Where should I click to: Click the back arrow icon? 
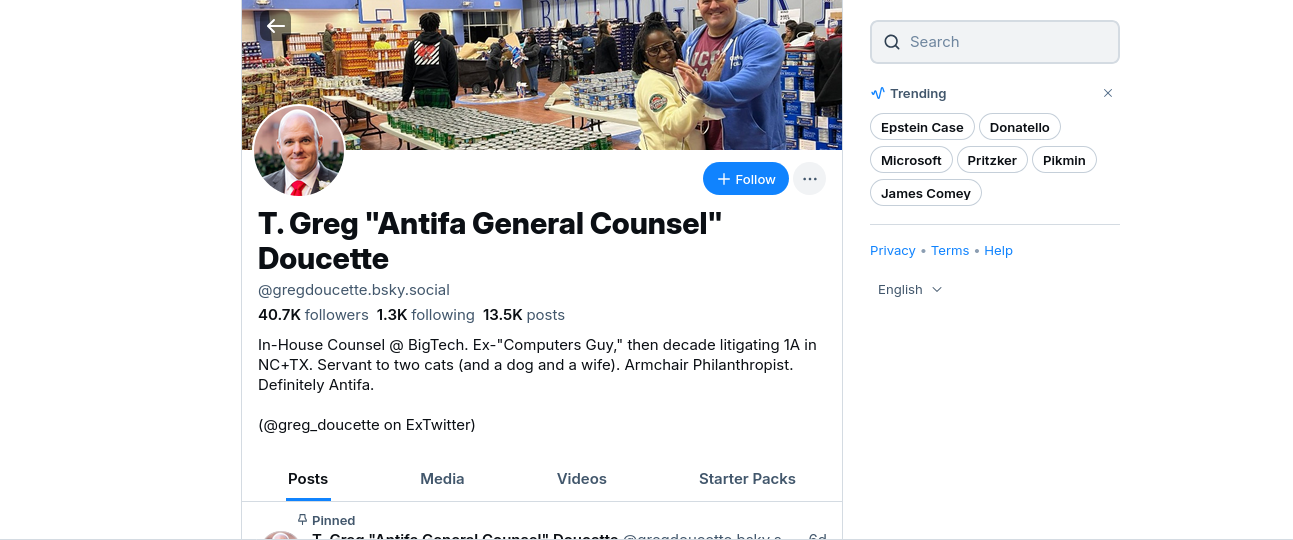pos(276,26)
